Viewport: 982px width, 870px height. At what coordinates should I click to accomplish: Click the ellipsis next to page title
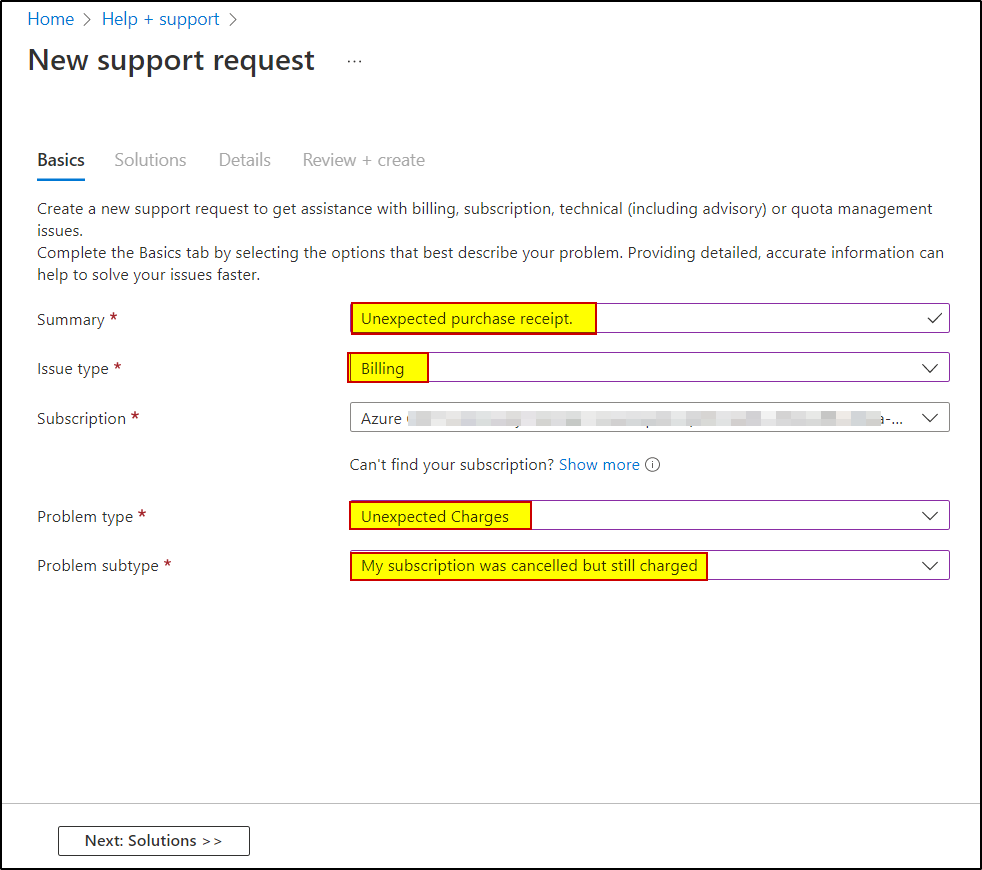click(x=354, y=60)
